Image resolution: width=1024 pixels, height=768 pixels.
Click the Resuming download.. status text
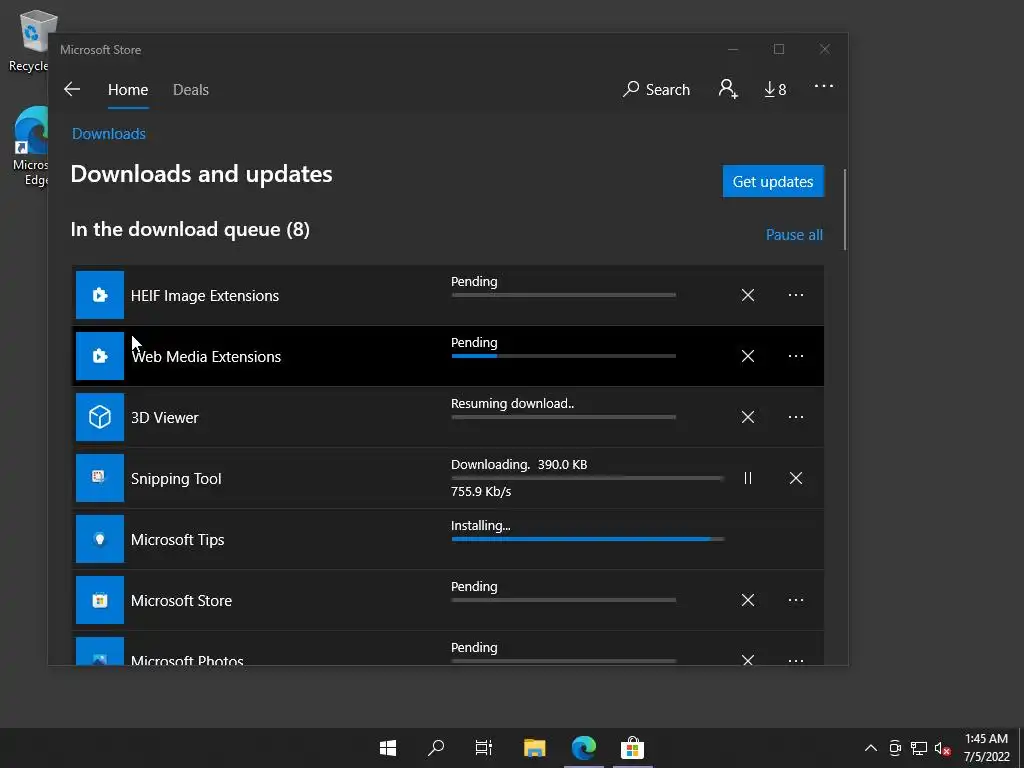pos(513,404)
